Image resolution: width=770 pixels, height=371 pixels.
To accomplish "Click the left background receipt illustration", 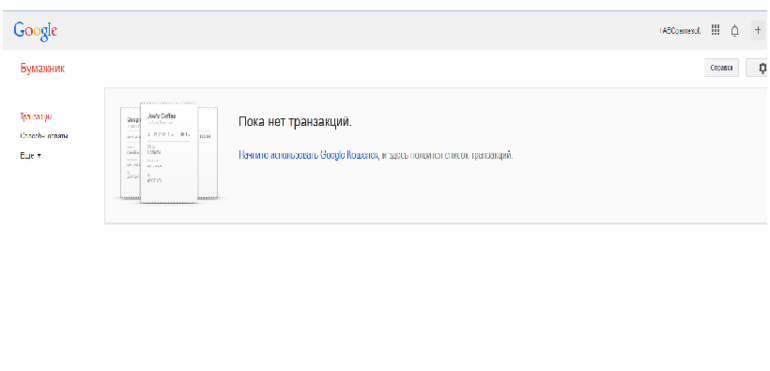I will [x=130, y=152].
